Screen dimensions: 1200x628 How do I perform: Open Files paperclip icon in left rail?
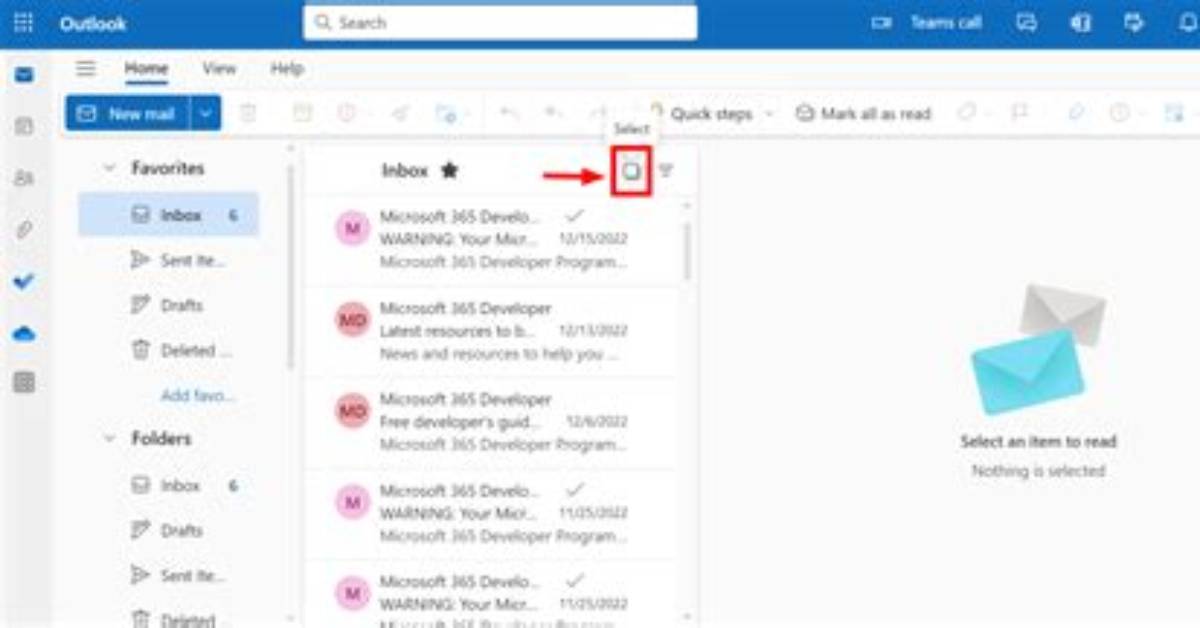[24, 230]
